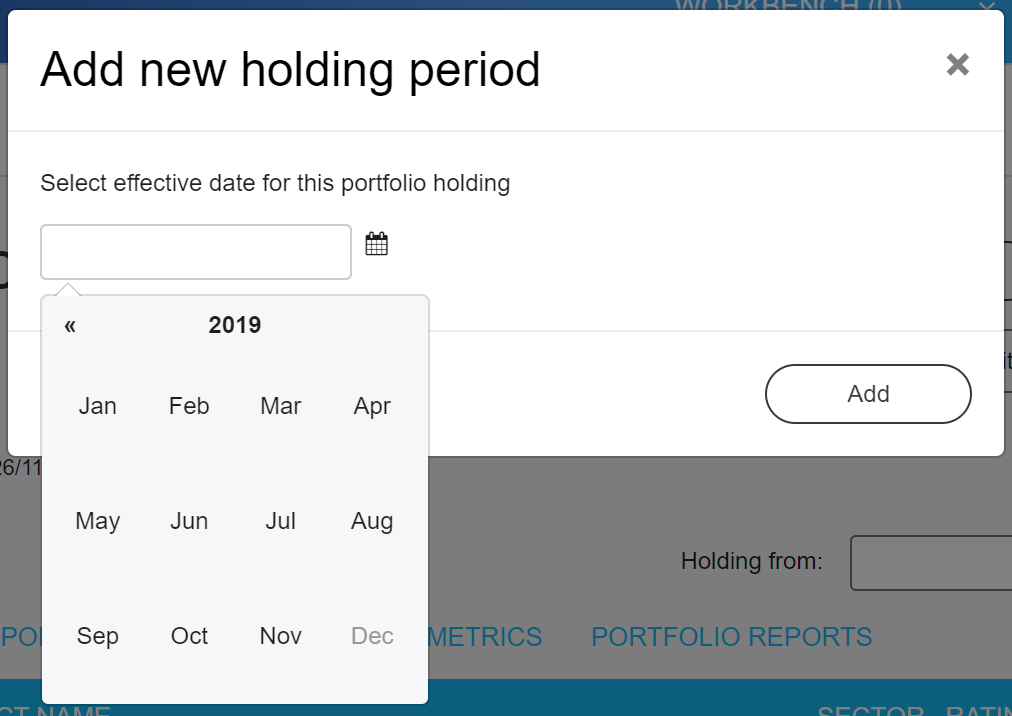1012x716 pixels.
Task: Click the 2019 year header
Action: click(x=235, y=325)
